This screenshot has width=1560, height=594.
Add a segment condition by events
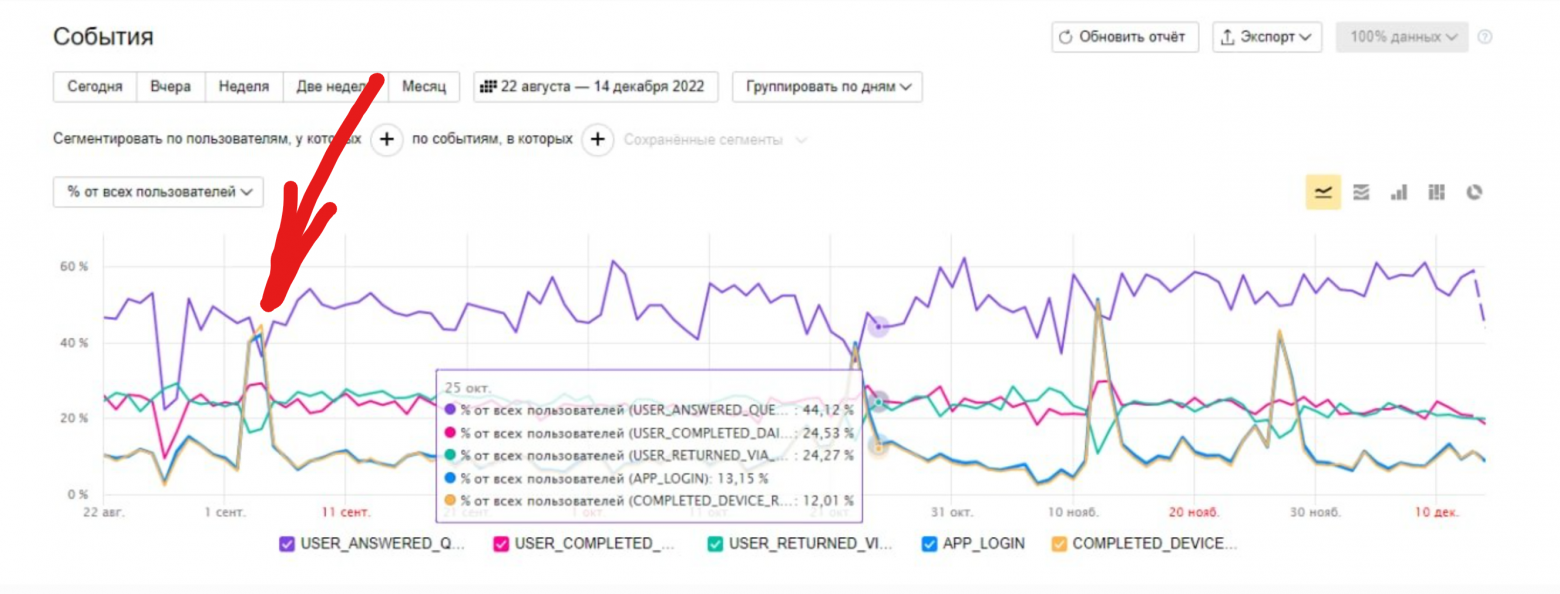click(597, 140)
